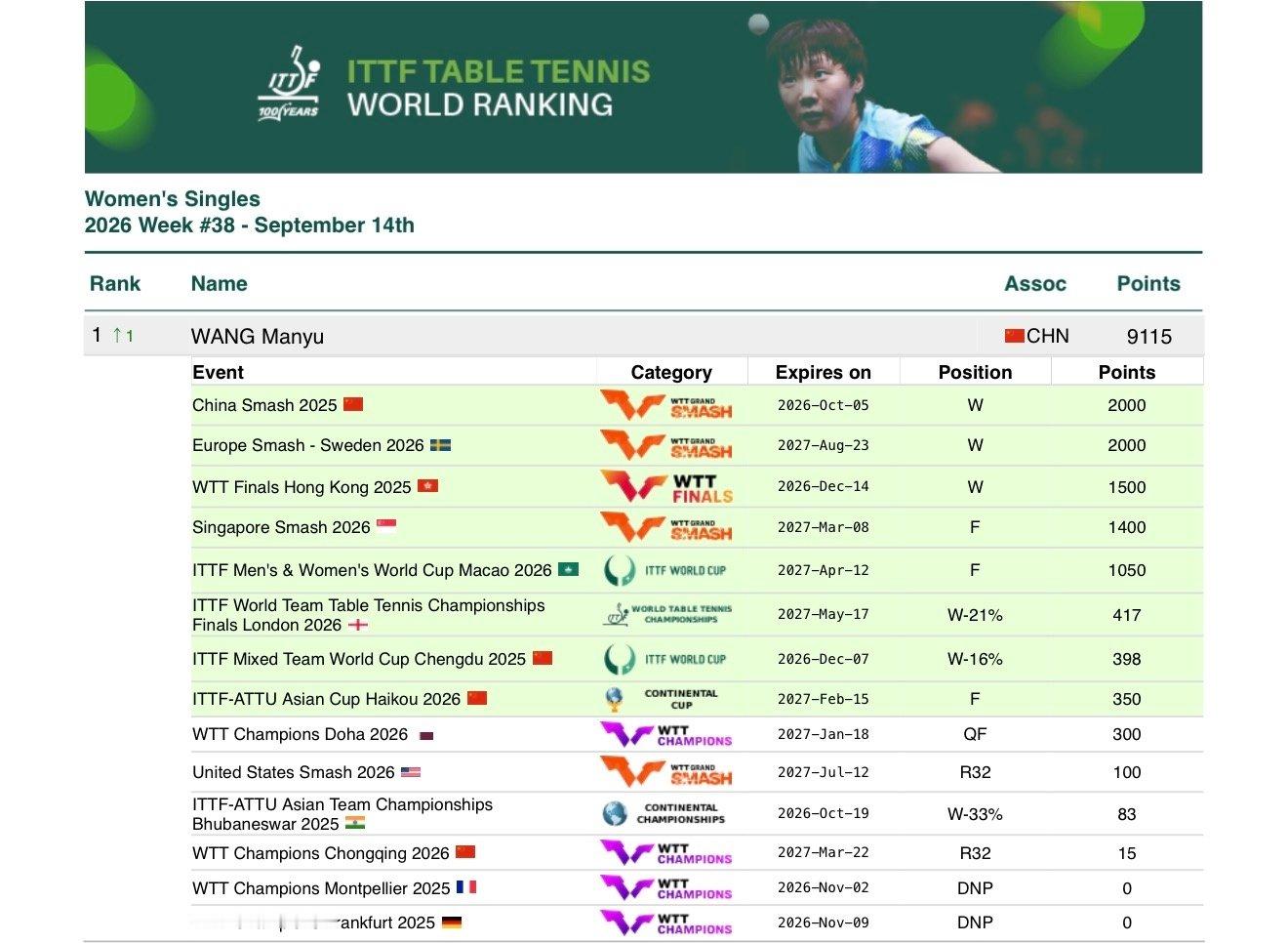The width and height of the screenshot is (1288, 943).
Task: Select the World Table Tennis Championships logo
Action: (667, 614)
